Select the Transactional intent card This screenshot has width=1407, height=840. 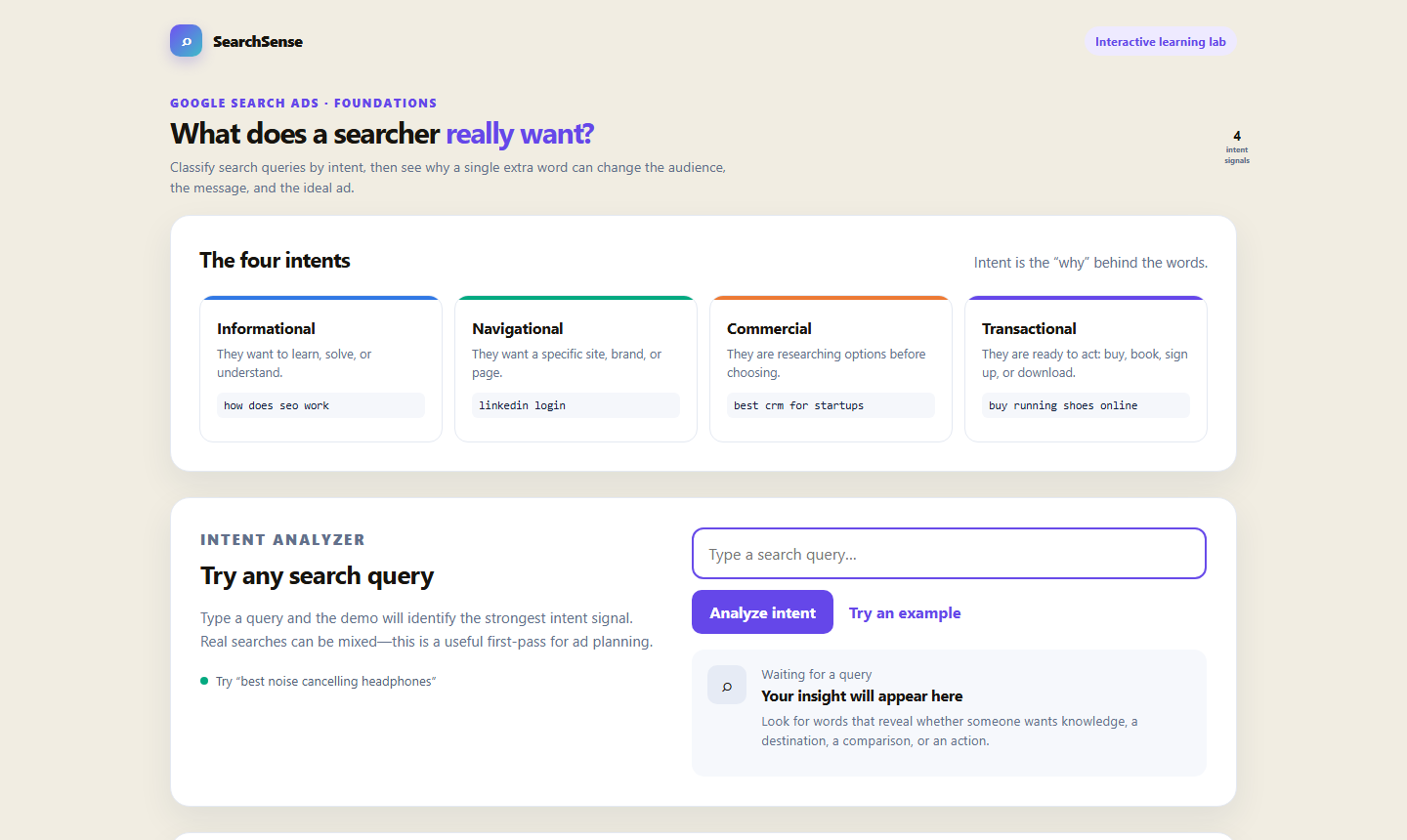[1086, 368]
